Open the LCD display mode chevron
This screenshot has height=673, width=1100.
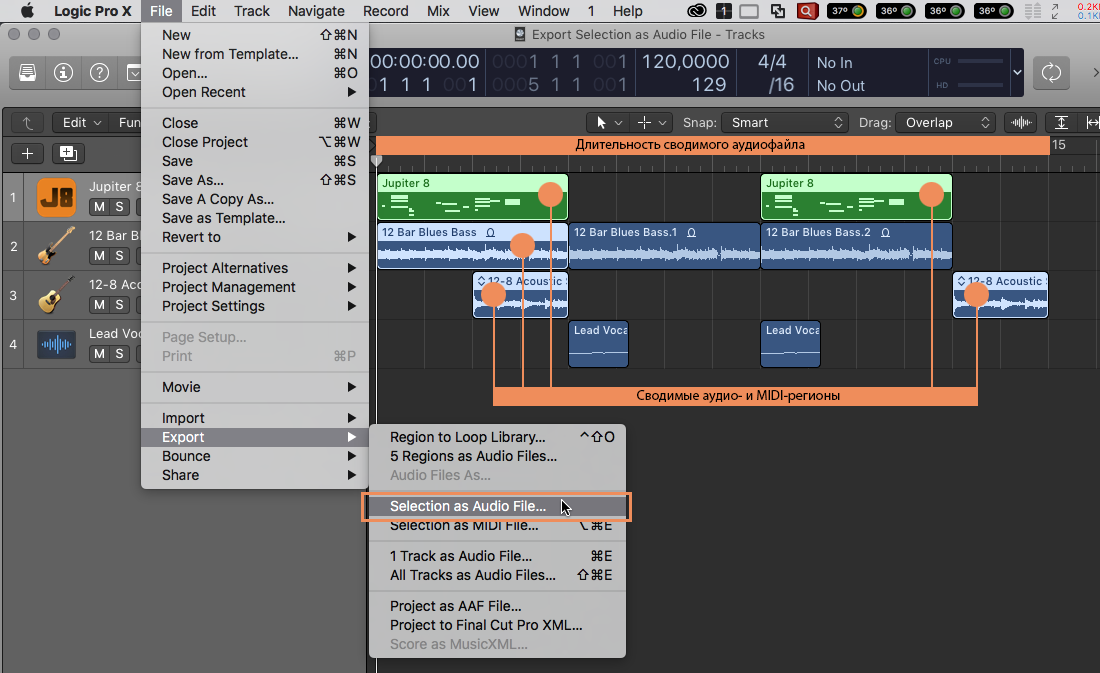coord(1017,72)
